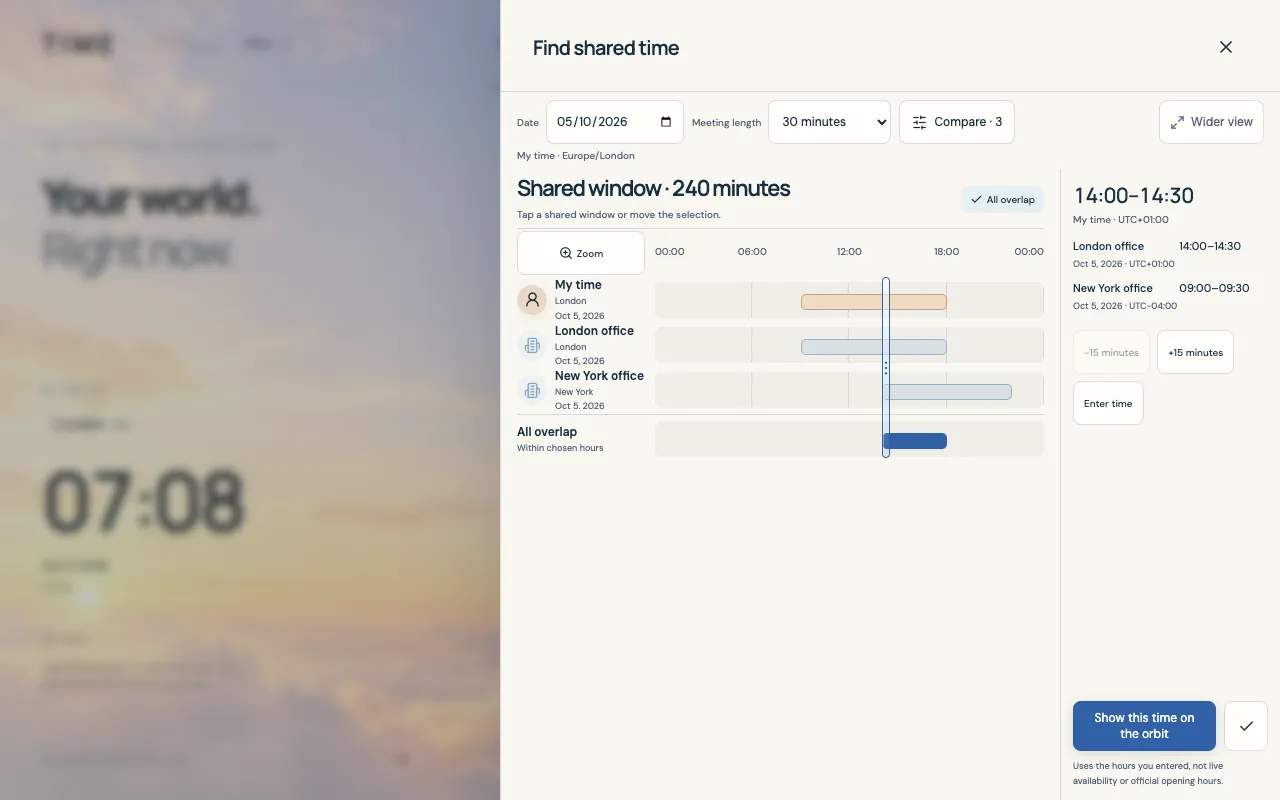
Task: Click Shared window · 240 minutes heading
Action: coord(653,188)
